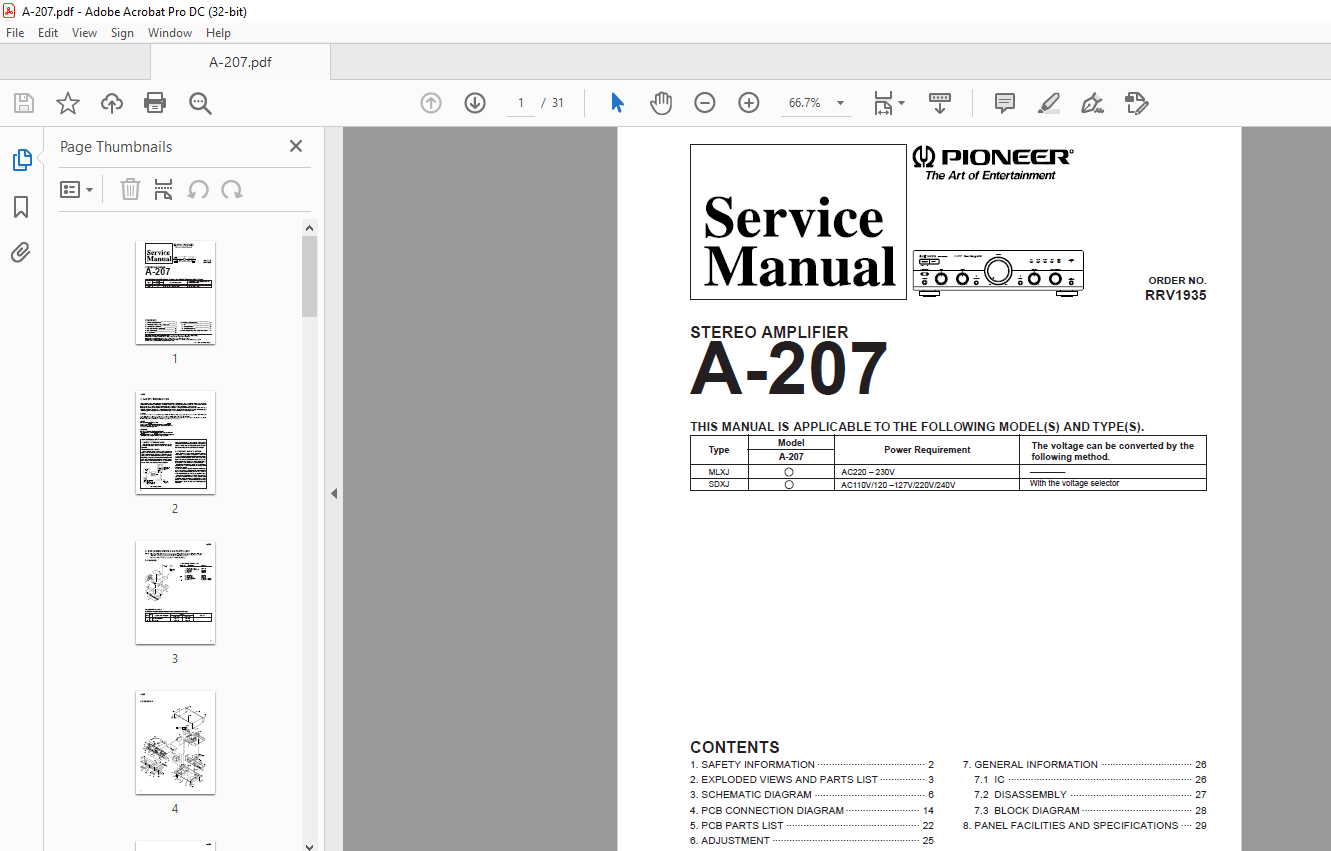Click GENERAL INFORMATION contents entry
Viewport: 1331px width, 851px height.
(x=1085, y=764)
